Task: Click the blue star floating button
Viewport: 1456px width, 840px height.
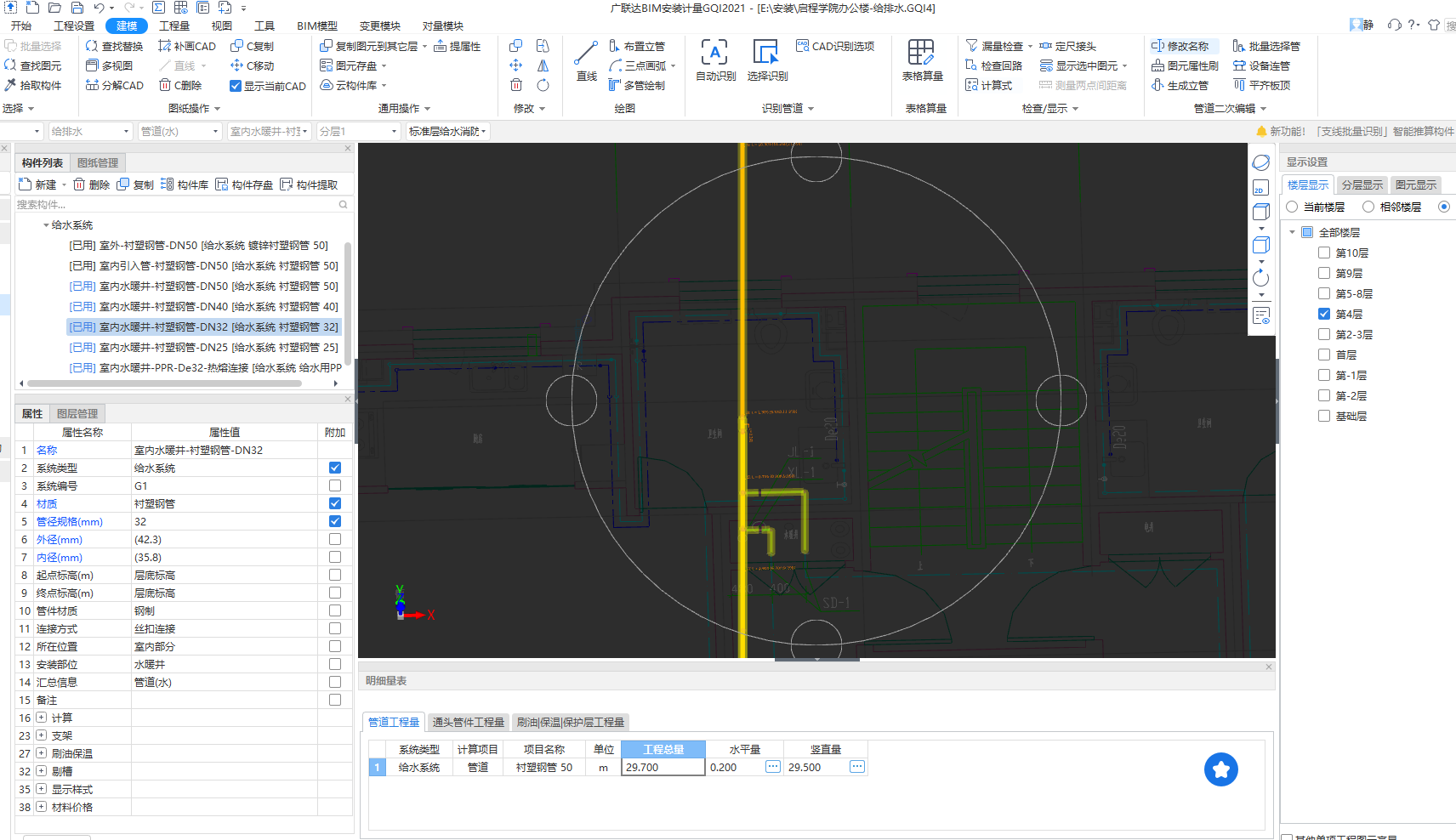Action: point(1221,769)
